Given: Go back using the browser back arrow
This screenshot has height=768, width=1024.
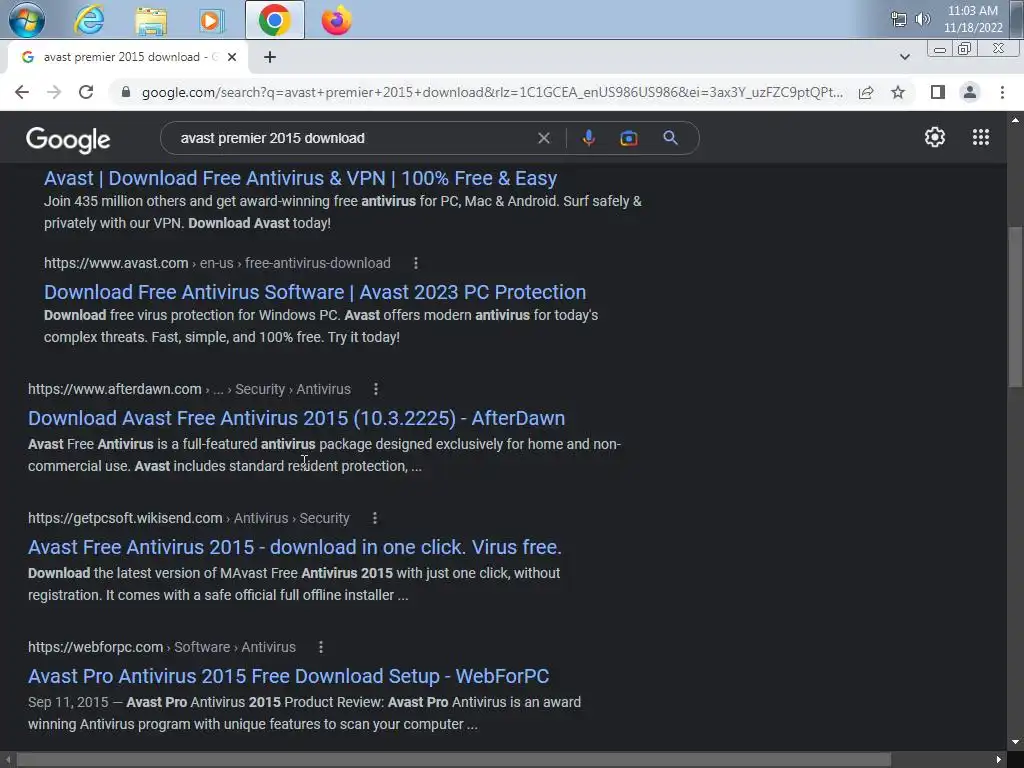Looking at the screenshot, I should 22,92.
